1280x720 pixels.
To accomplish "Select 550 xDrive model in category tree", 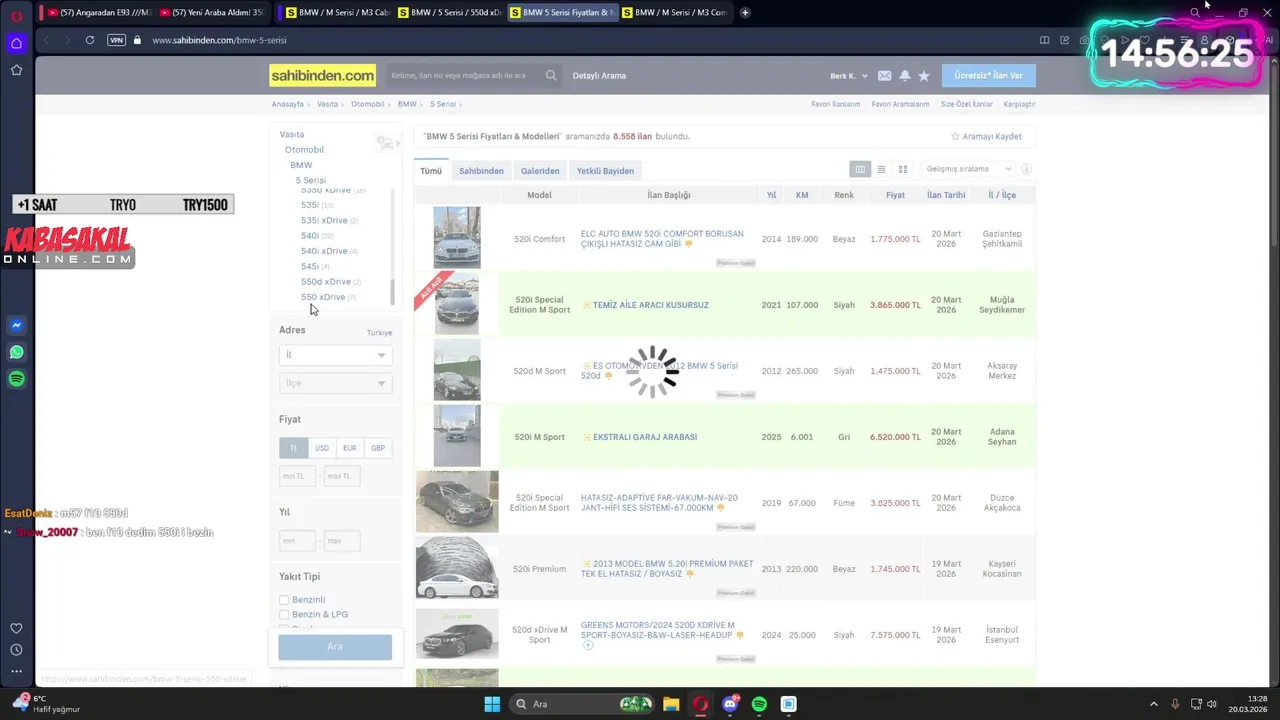I will point(323,297).
